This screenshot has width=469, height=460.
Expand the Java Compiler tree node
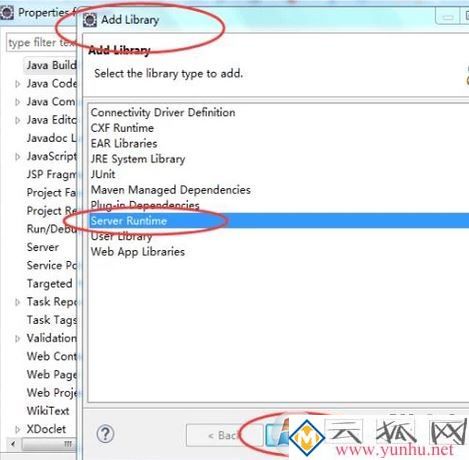pyautogui.click(x=18, y=102)
